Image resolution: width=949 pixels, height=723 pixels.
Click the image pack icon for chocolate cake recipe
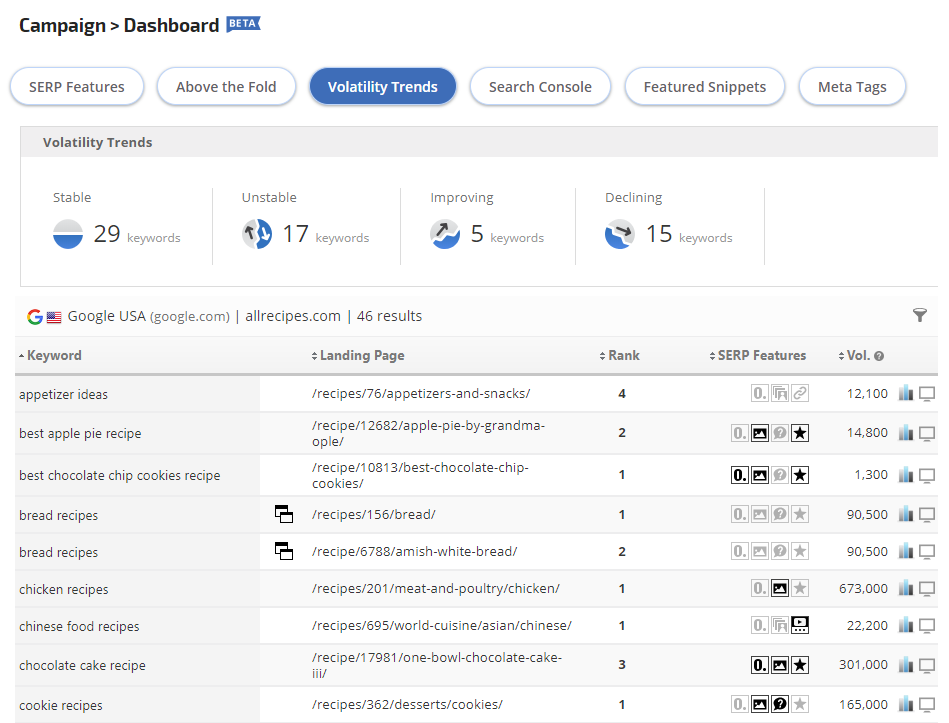780,665
